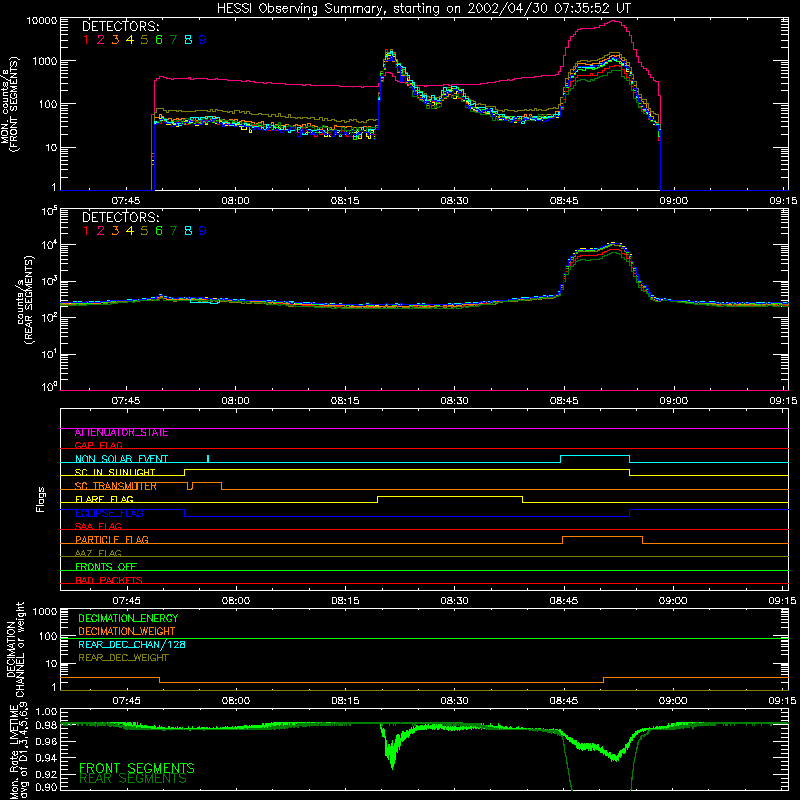
Task: Click the ECLIPSE_FLAG label
Action: 109,513
